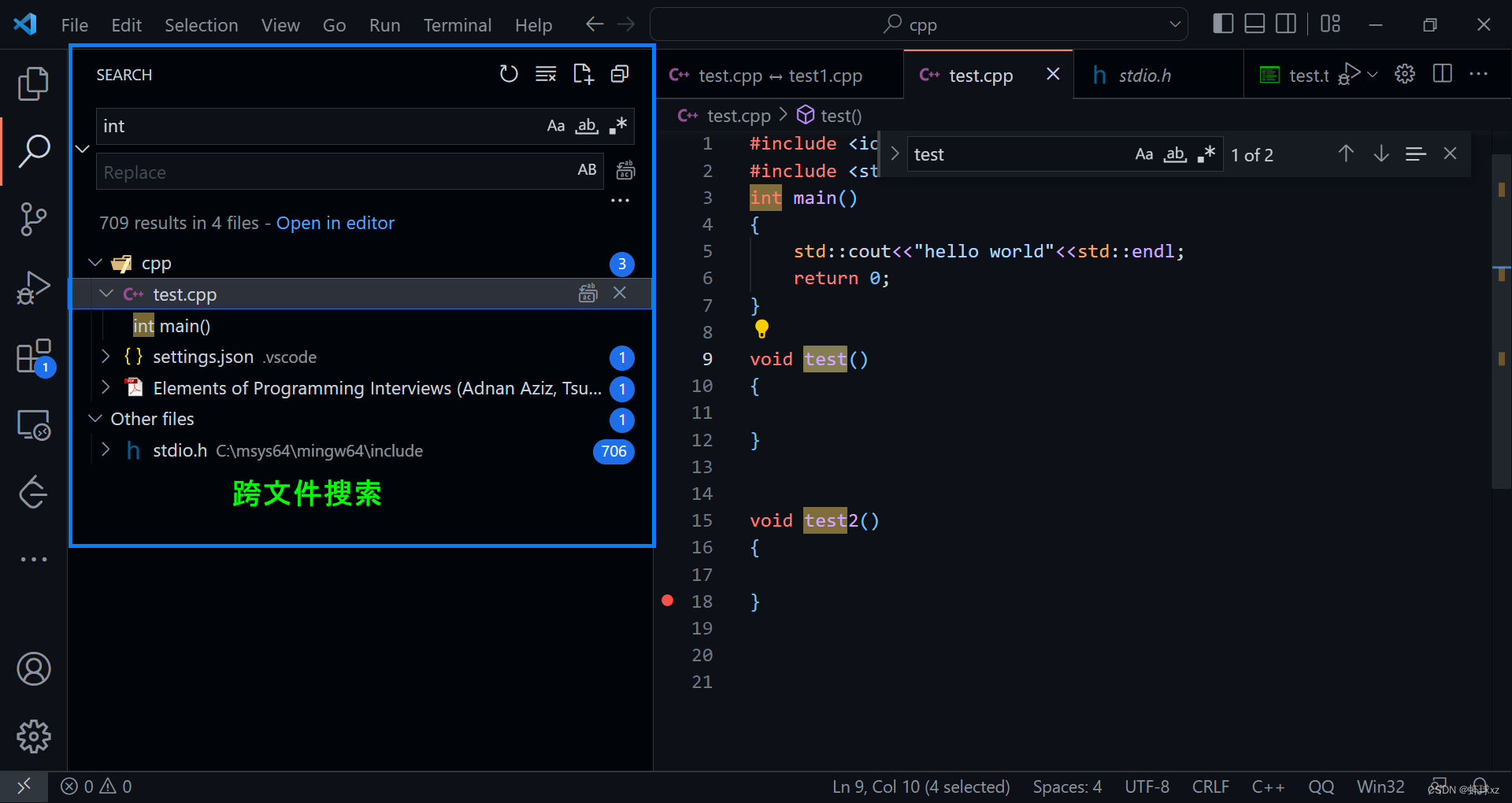Open run button dropdown arrow
This screenshot has height=803, width=1512.
click(x=1373, y=74)
